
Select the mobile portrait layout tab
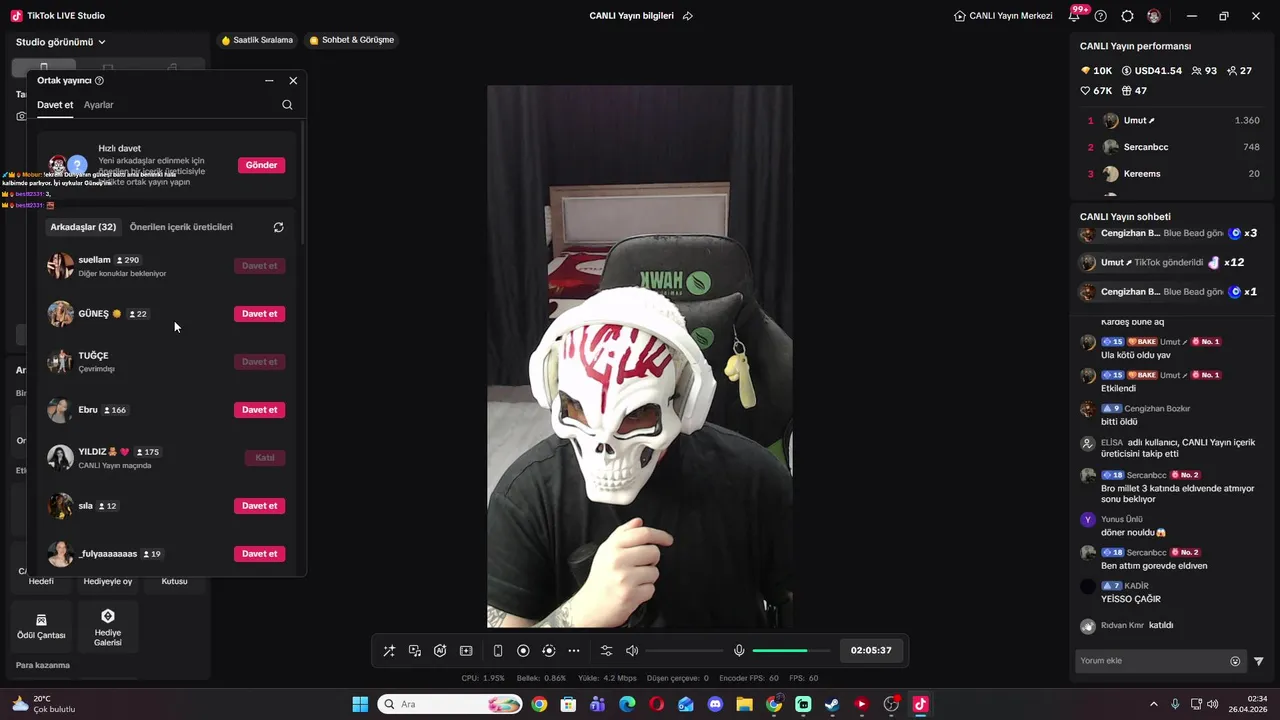click(43, 67)
